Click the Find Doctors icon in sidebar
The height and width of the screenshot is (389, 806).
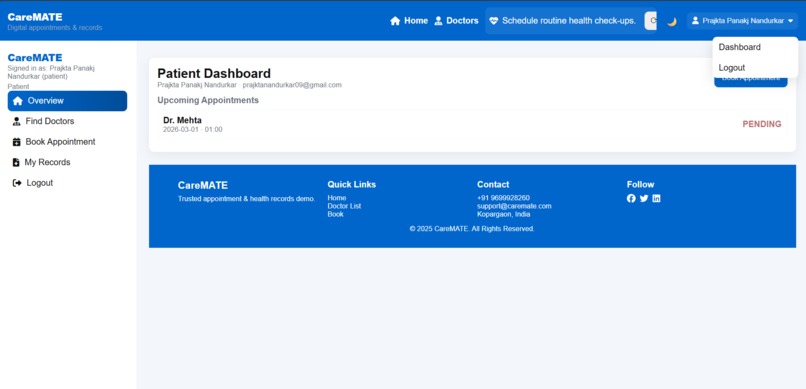(16, 121)
